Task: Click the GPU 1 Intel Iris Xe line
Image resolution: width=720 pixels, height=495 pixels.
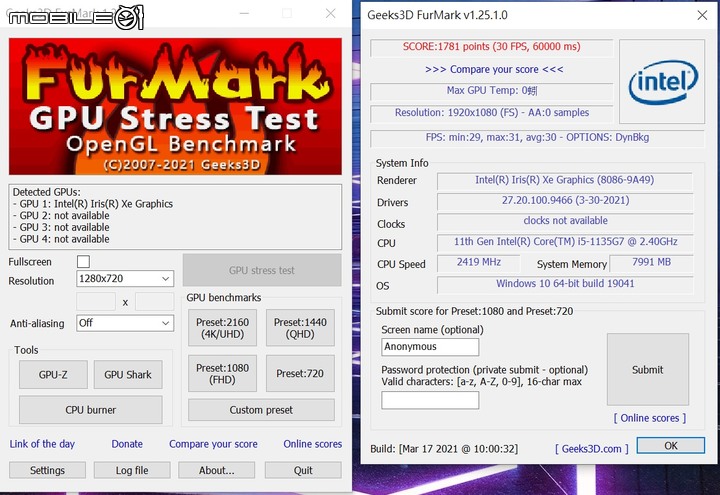Action: click(x=93, y=204)
